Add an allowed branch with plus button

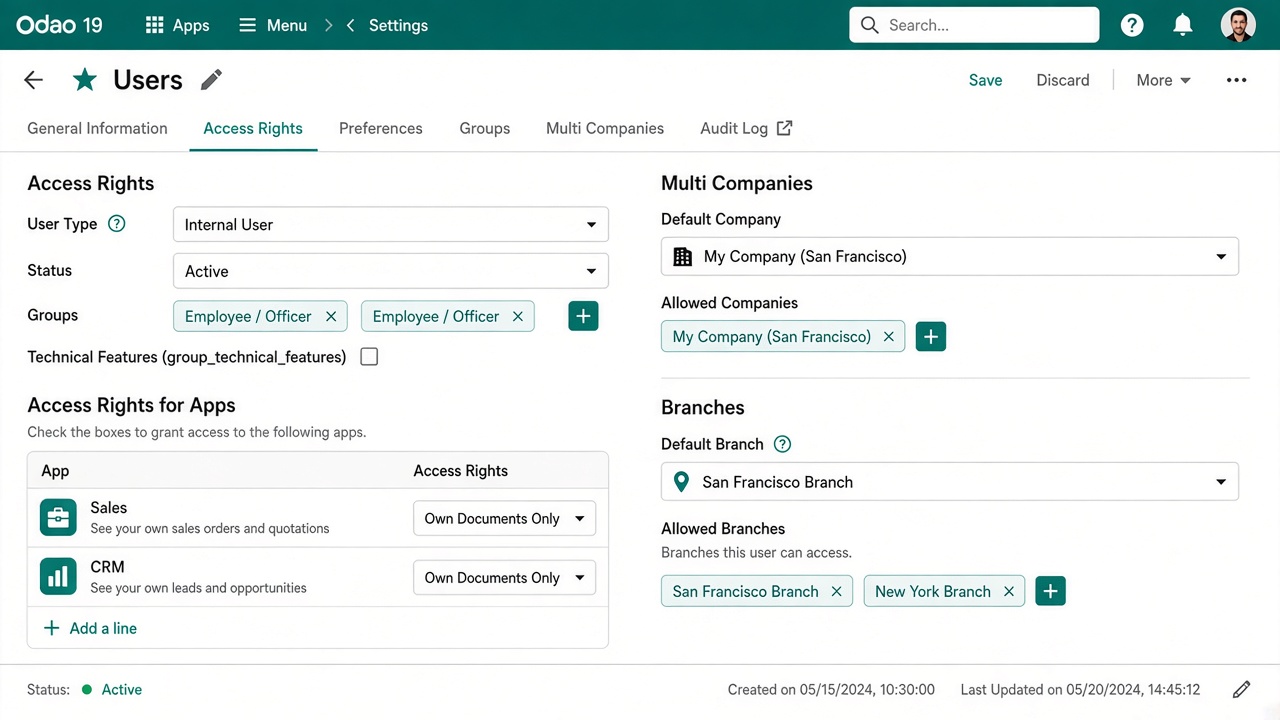1051,591
